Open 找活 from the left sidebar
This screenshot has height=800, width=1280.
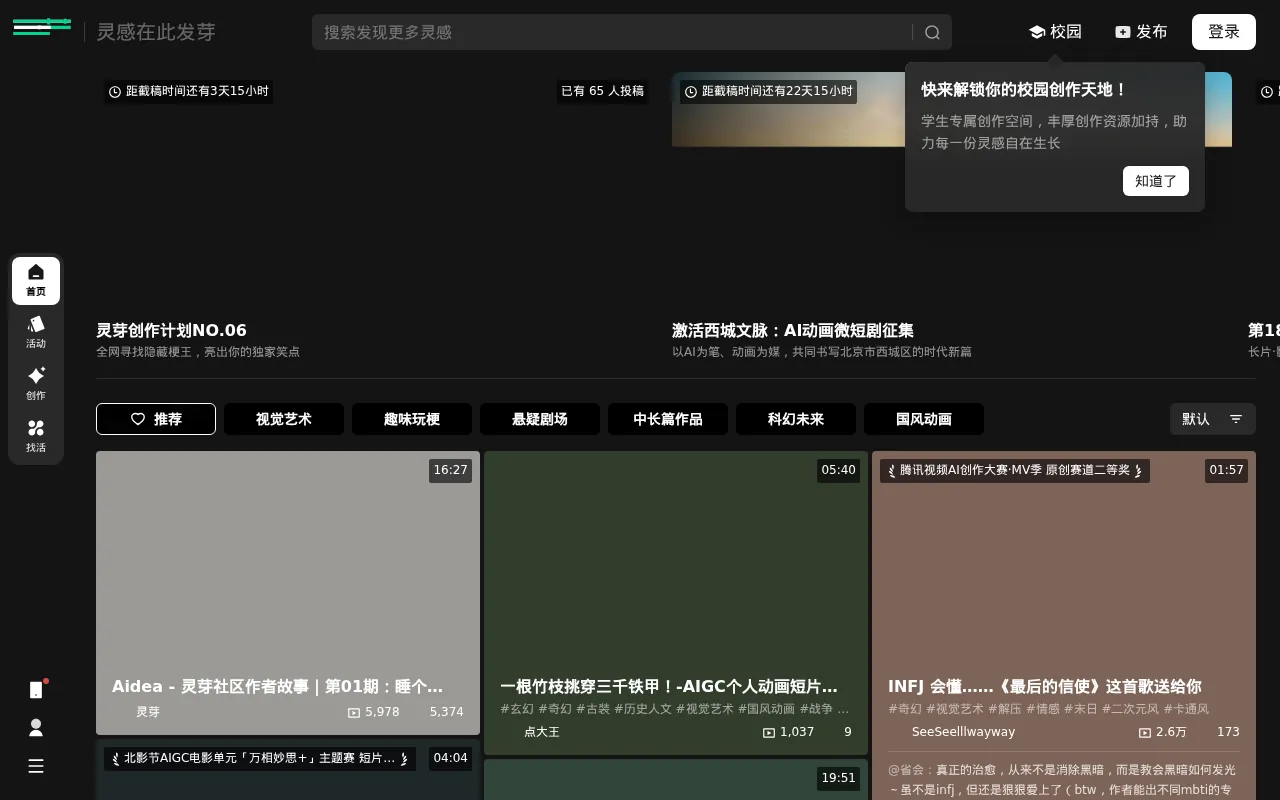[x=36, y=437]
